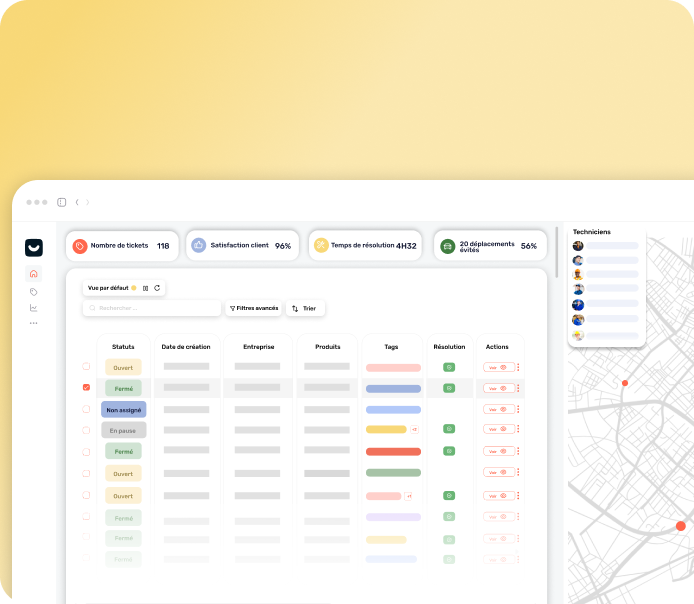
Task: Click the Entreprise column header
Action: tap(258, 346)
